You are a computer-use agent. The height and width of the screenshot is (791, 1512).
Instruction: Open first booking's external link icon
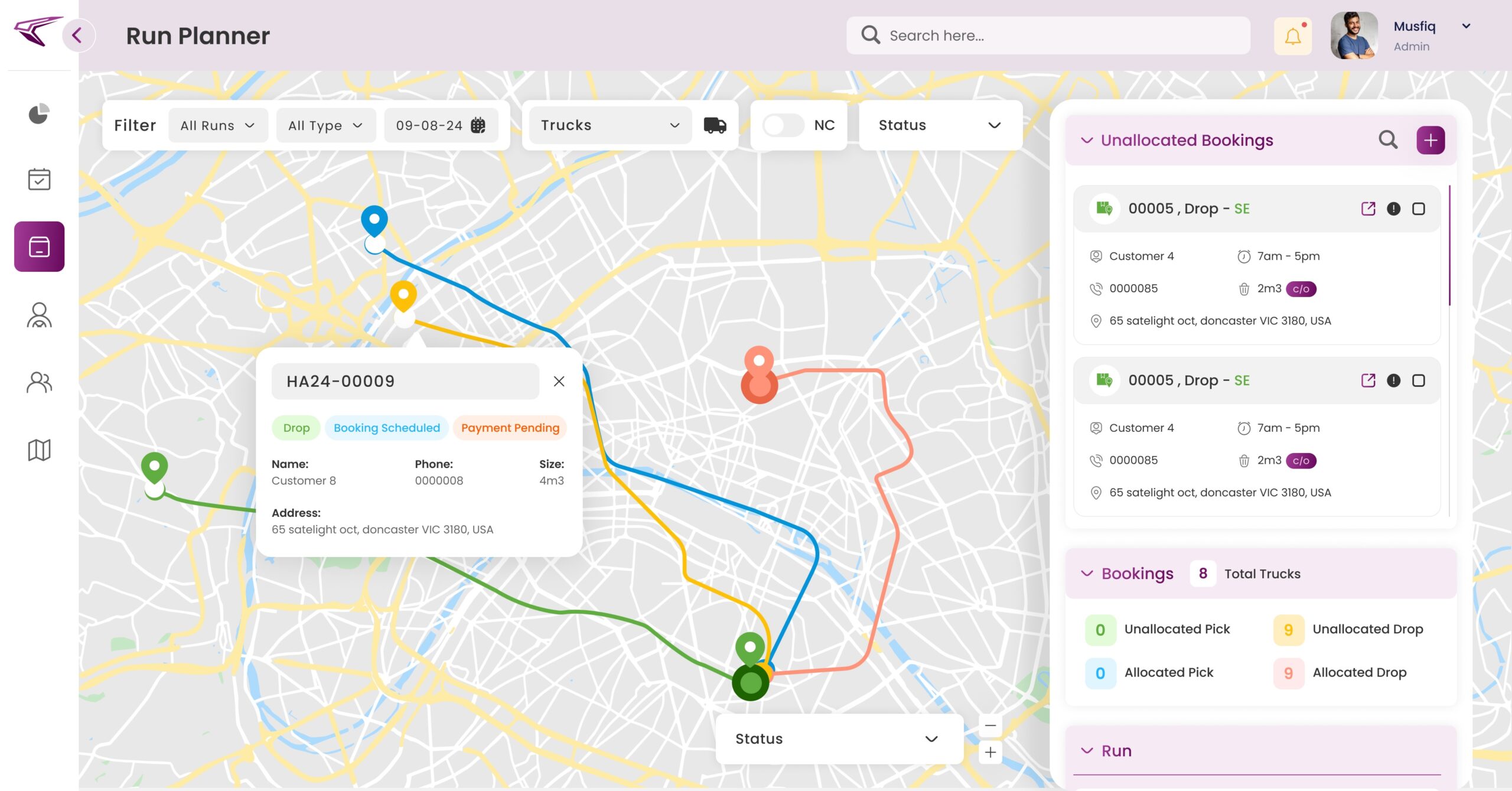(x=1368, y=209)
